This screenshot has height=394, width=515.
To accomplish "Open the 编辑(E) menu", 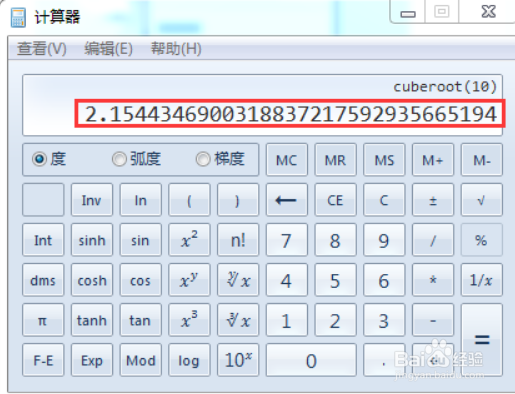I will 108,49.
